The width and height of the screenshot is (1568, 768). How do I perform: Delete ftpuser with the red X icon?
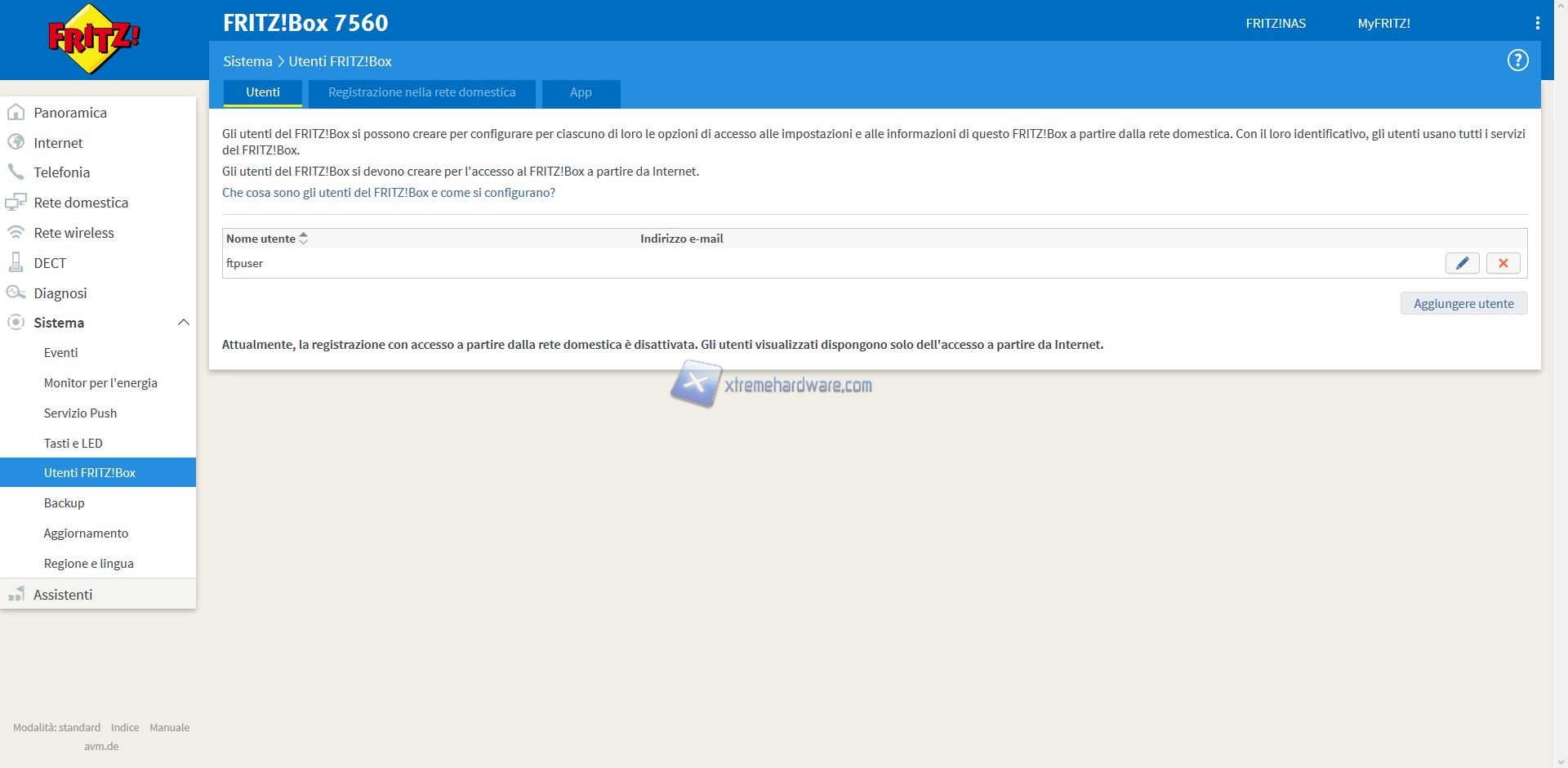(x=1503, y=263)
